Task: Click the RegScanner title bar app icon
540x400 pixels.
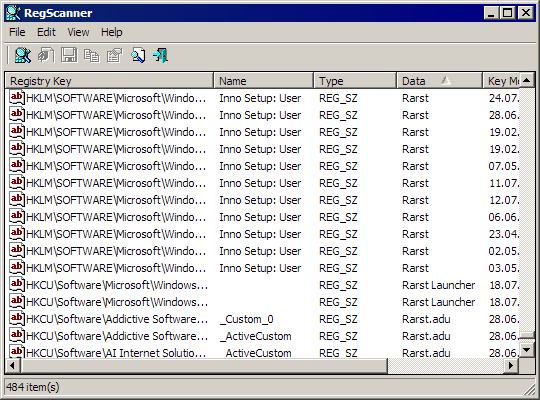Action: click(13, 13)
